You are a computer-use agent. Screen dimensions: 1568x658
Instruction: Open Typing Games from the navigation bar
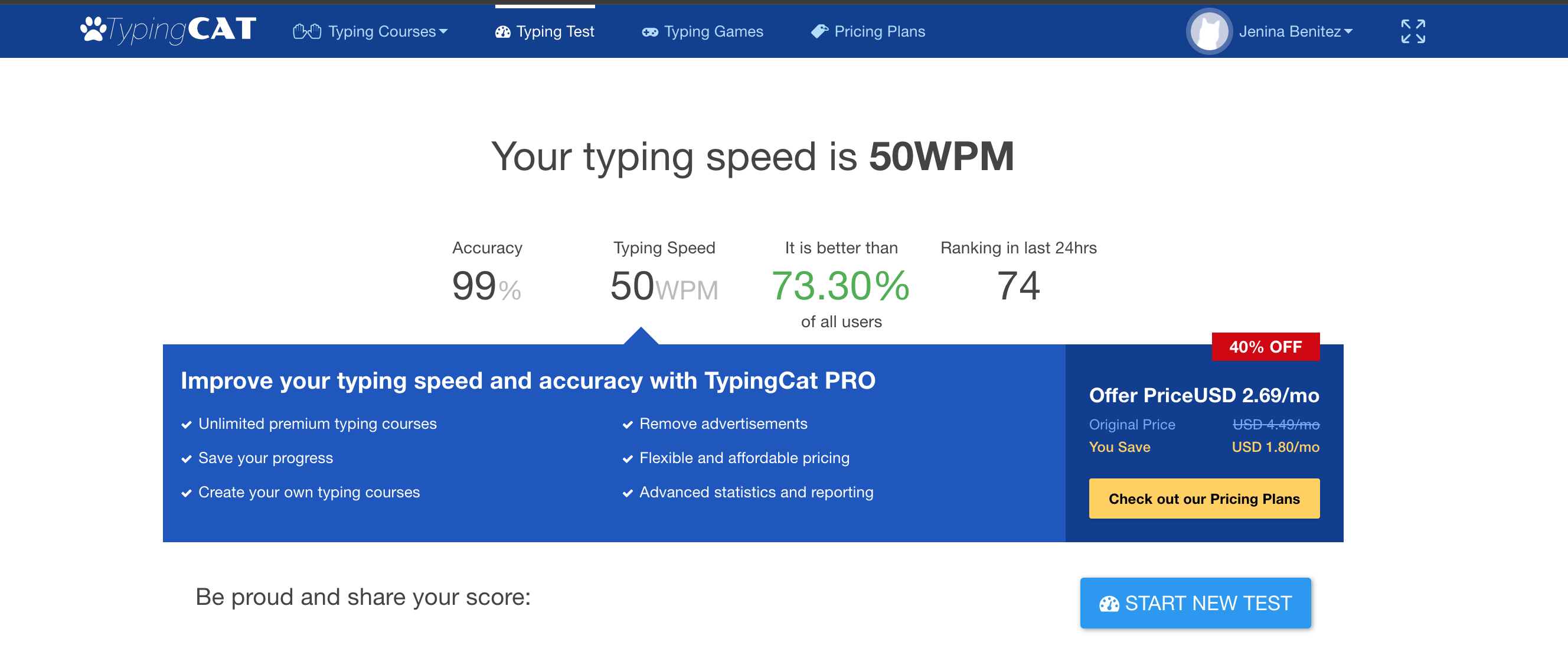pyautogui.click(x=713, y=31)
